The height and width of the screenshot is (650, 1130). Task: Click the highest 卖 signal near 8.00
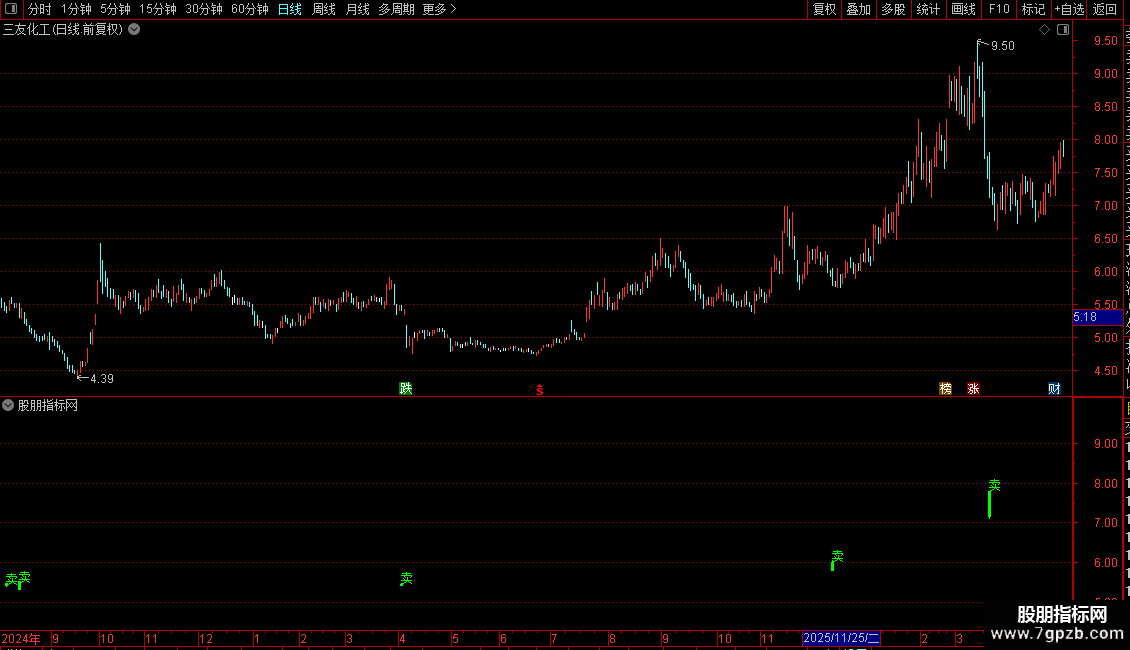995,485
